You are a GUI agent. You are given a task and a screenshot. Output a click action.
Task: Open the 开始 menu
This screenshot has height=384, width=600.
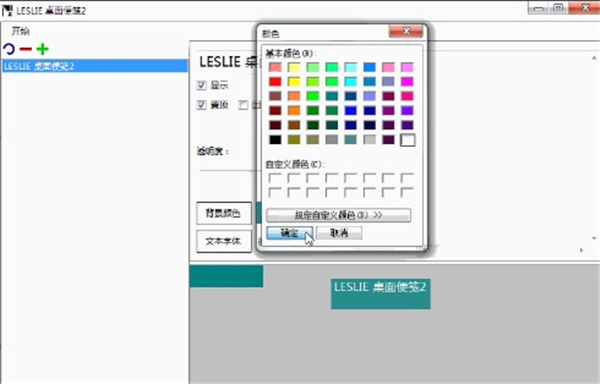pos(20,31)
